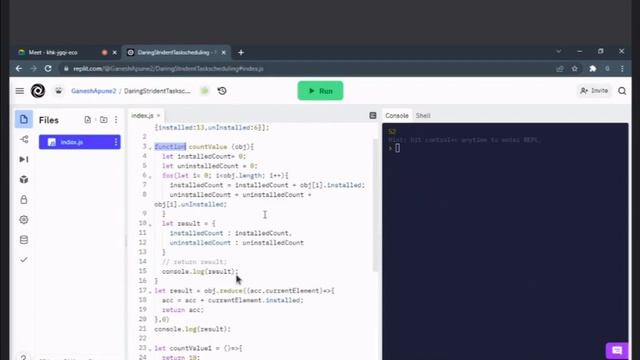Open the tab search chevron in Chrome

(559, 51)
